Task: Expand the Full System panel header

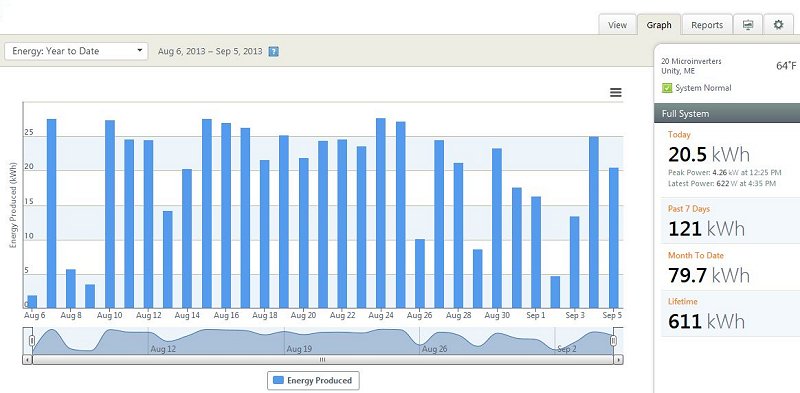Action: 727,113
